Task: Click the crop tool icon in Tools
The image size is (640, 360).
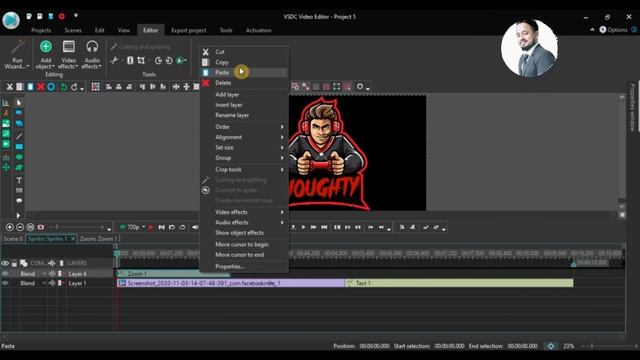Action: coord(141,60)
